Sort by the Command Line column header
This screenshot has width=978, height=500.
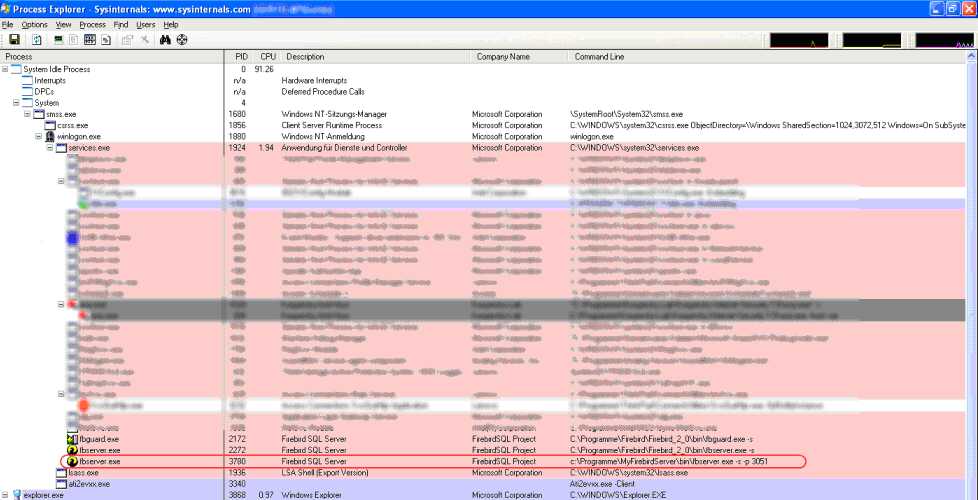pyautogui.click(x=767, y=57)
